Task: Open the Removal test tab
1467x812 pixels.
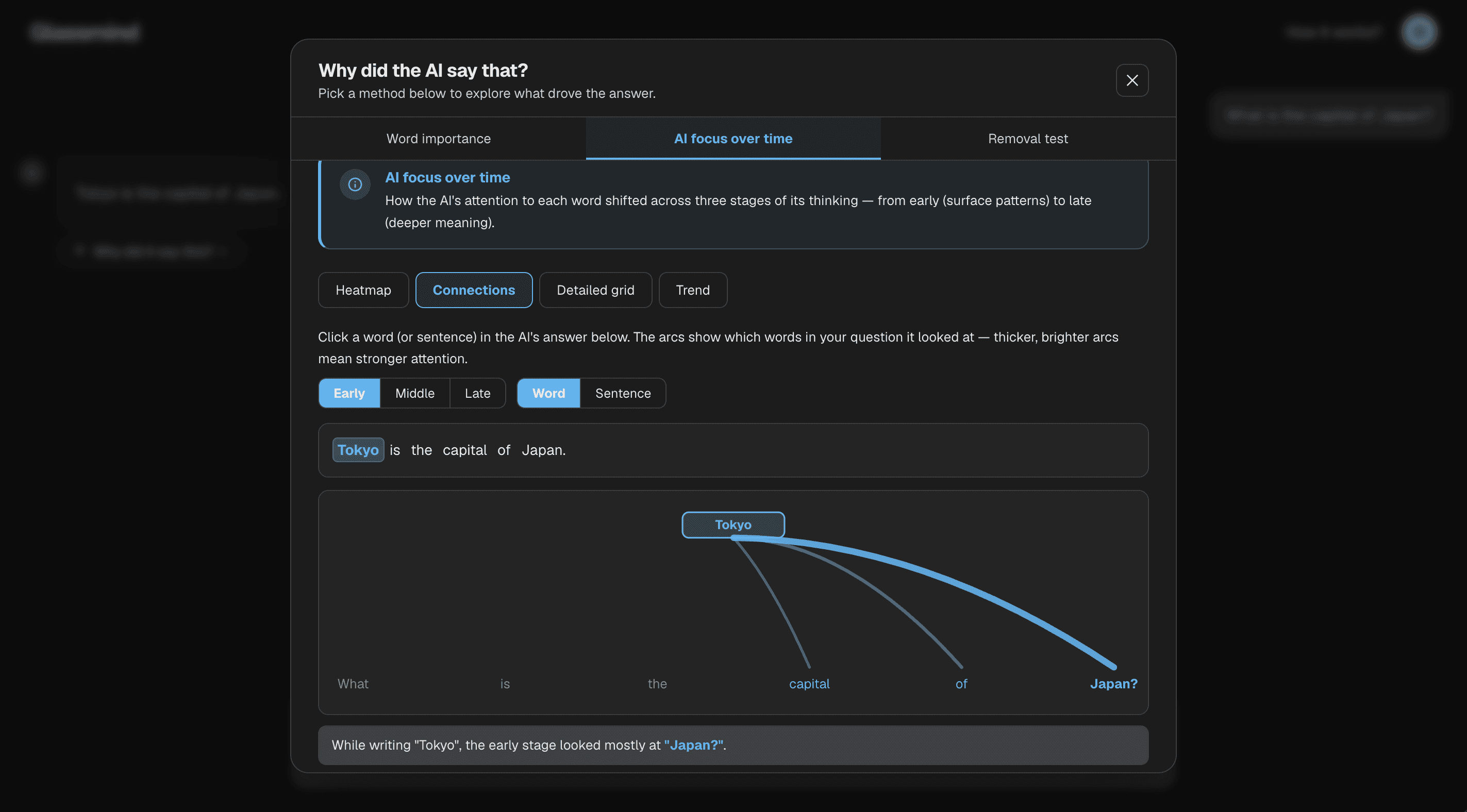Action: 1028,139
